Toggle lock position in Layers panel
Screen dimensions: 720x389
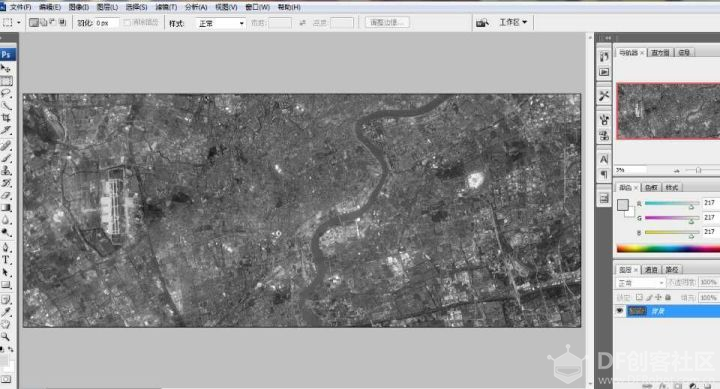click(x=658, y=298)
